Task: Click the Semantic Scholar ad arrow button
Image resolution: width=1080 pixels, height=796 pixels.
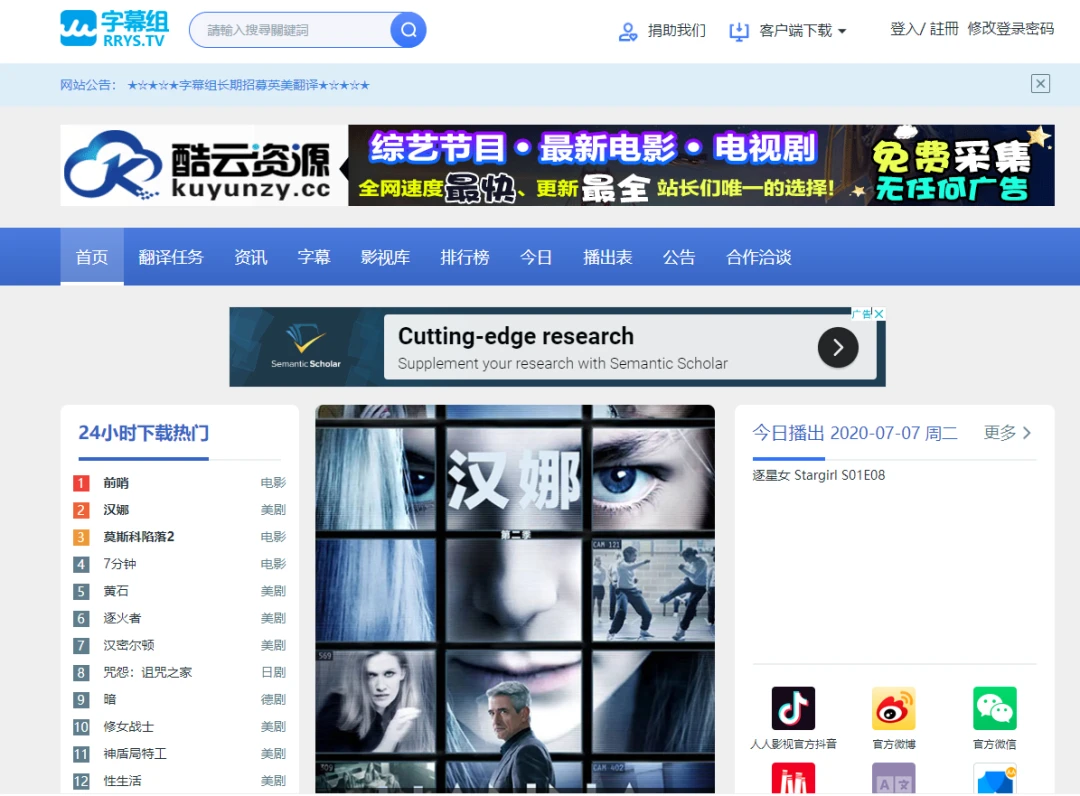Action: tap(838, 348)
